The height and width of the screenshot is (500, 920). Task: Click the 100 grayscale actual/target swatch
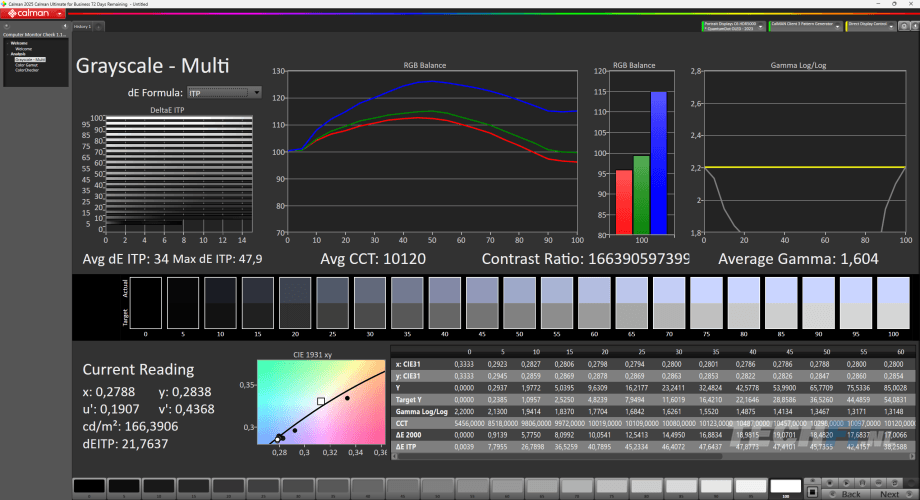pyautogui.click(x=893, y=303)
